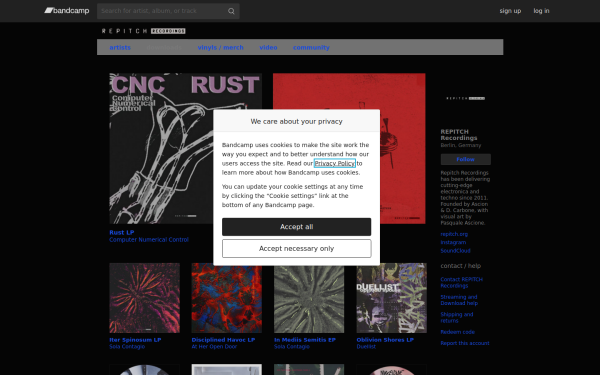
Task: Click the Bandcamp logo
Action: 67,11
